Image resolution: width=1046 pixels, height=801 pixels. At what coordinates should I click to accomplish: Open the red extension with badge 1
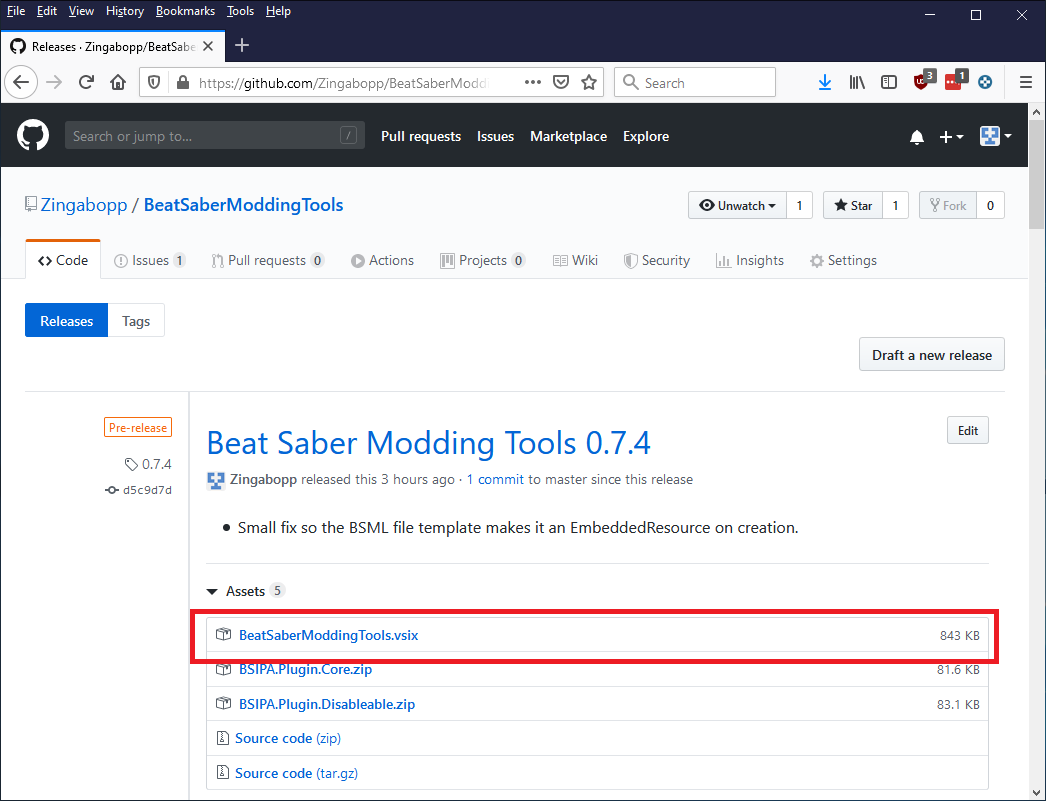point(955,81)
